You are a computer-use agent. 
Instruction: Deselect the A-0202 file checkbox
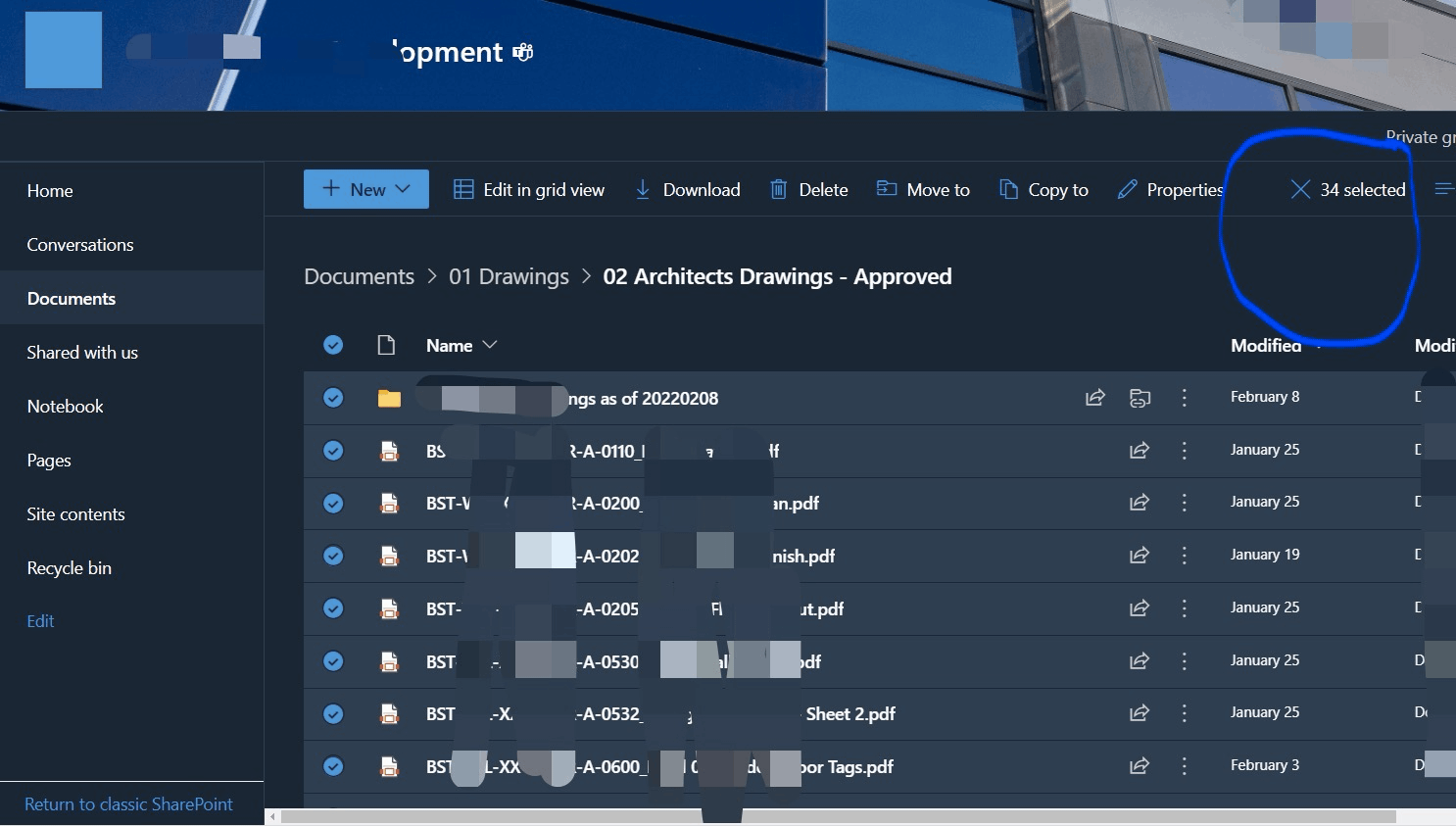pyautogui.click(x=333, y=556)
